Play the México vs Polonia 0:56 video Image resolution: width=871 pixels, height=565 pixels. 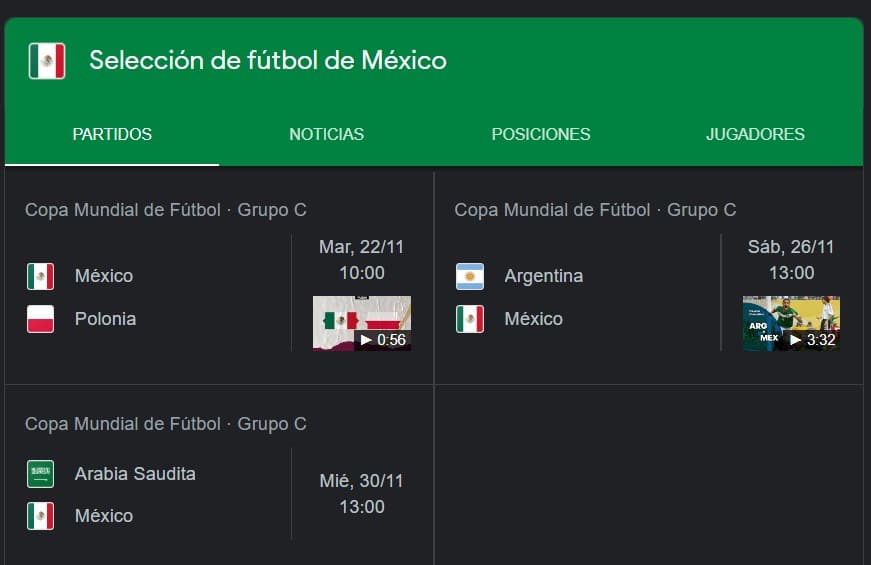point(362,323)
